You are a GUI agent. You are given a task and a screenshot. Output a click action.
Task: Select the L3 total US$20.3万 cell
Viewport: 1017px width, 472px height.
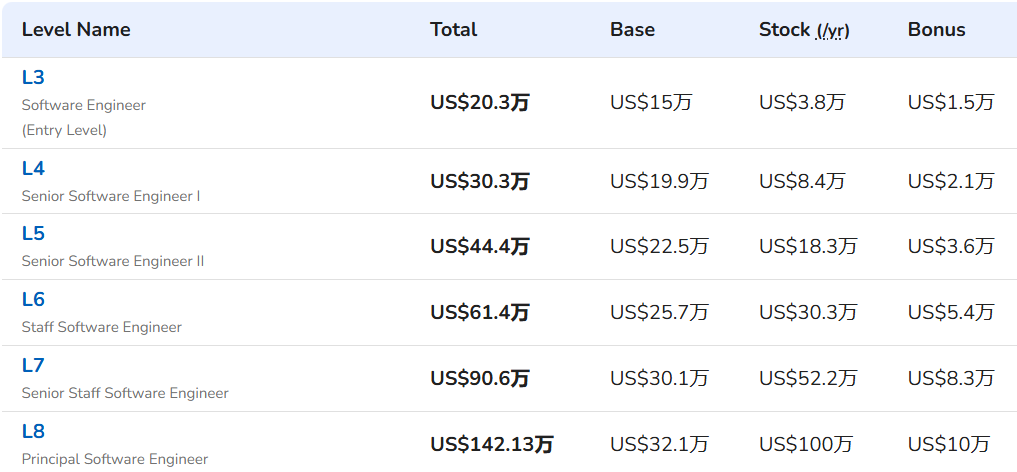[x=480, y=102]
